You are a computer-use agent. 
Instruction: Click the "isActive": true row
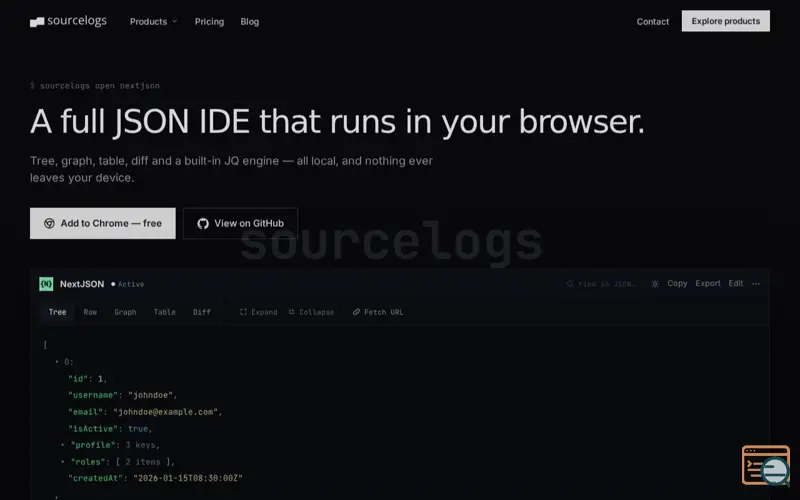(110, 429)
